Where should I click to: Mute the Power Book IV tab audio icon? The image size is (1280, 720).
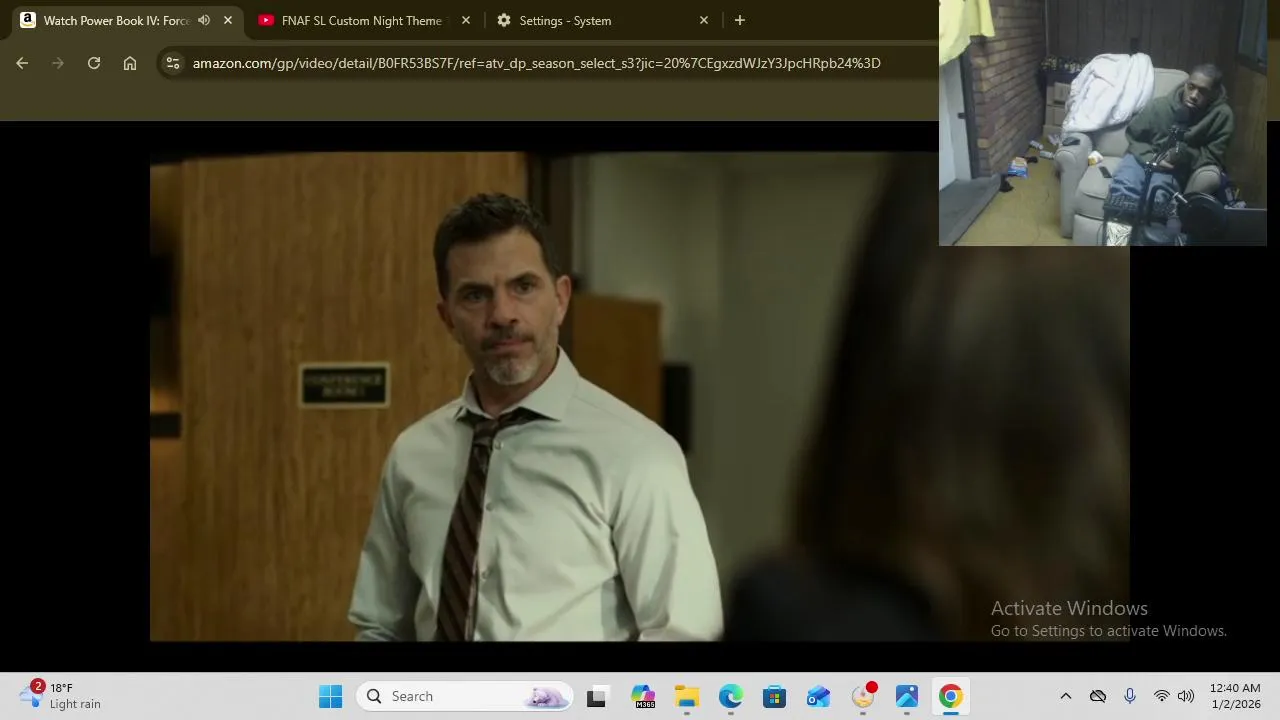click(x=204, y=20)
